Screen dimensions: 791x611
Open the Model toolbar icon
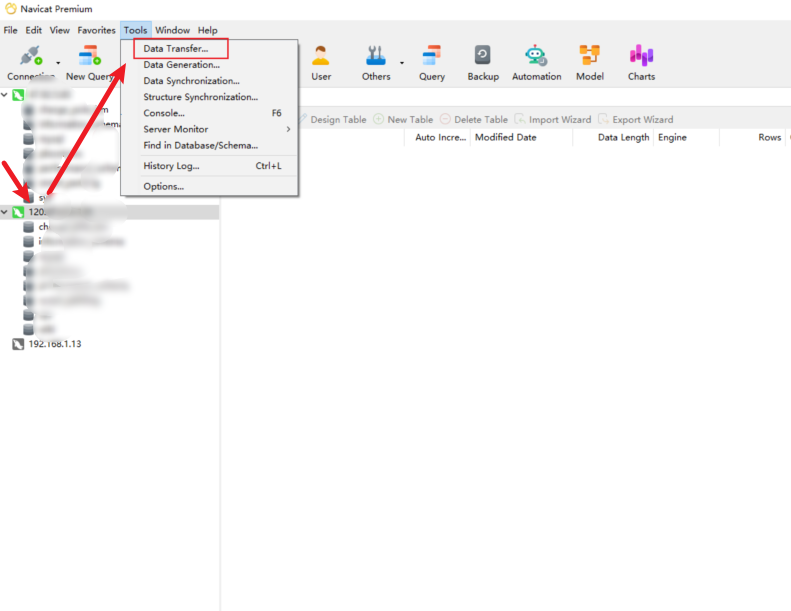tap(590, 55)
